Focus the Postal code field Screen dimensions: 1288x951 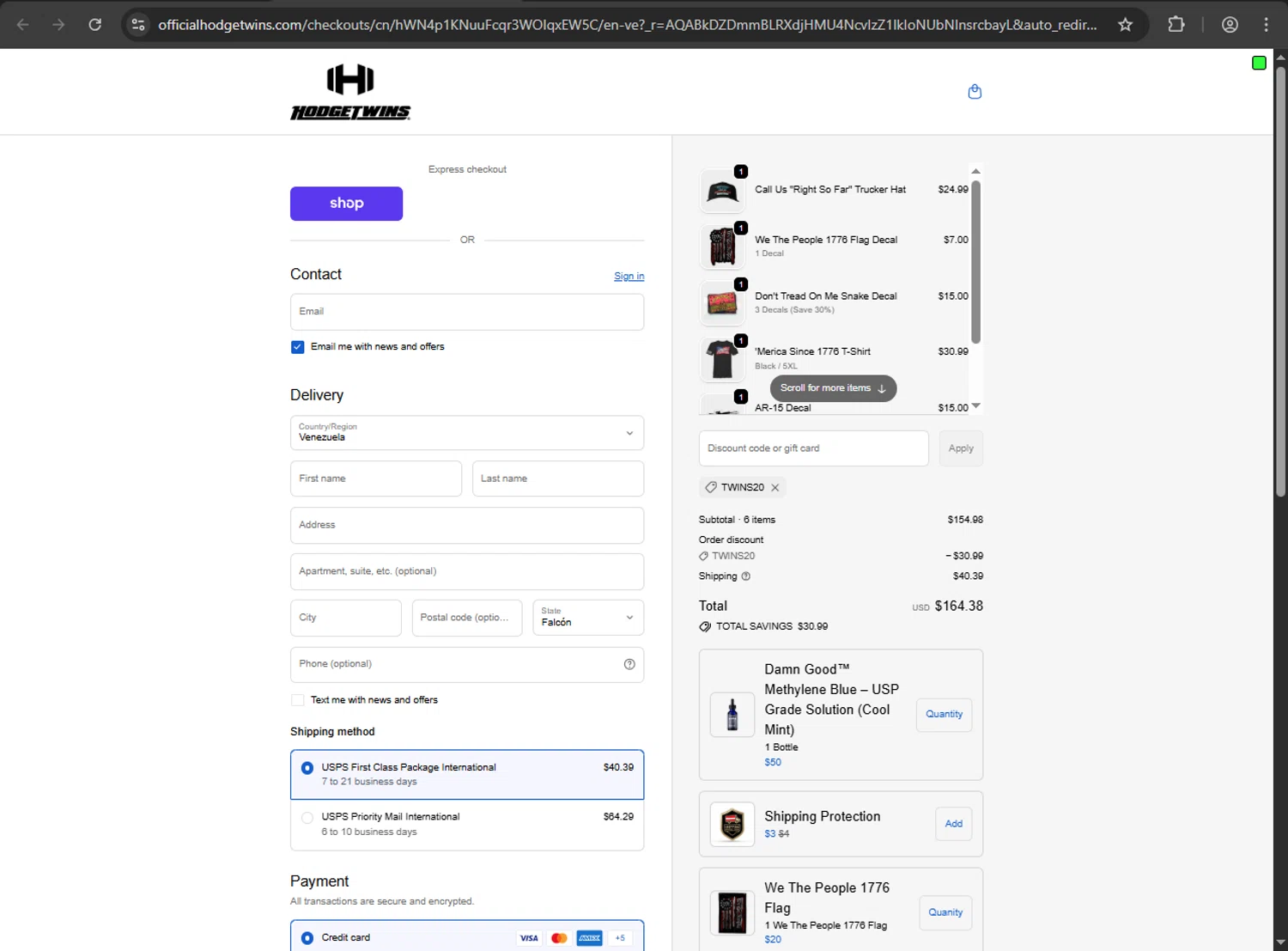point(467,618)
